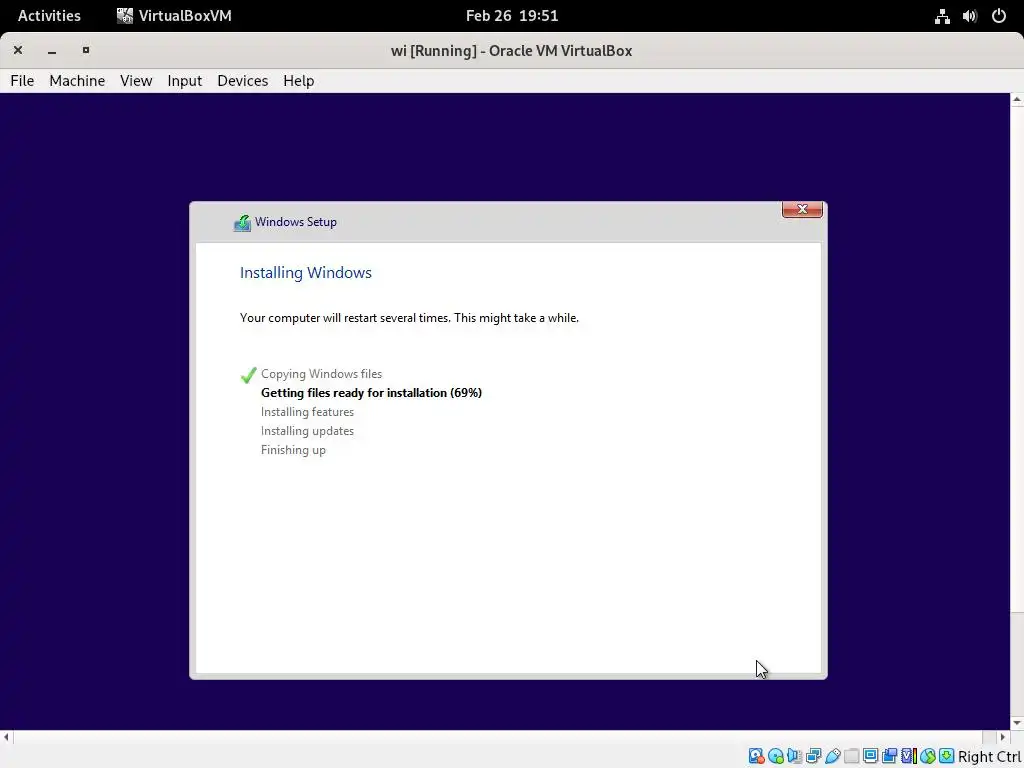Close the Windows Setup dialog
1024x768 pixels.
tap(802, 209)
